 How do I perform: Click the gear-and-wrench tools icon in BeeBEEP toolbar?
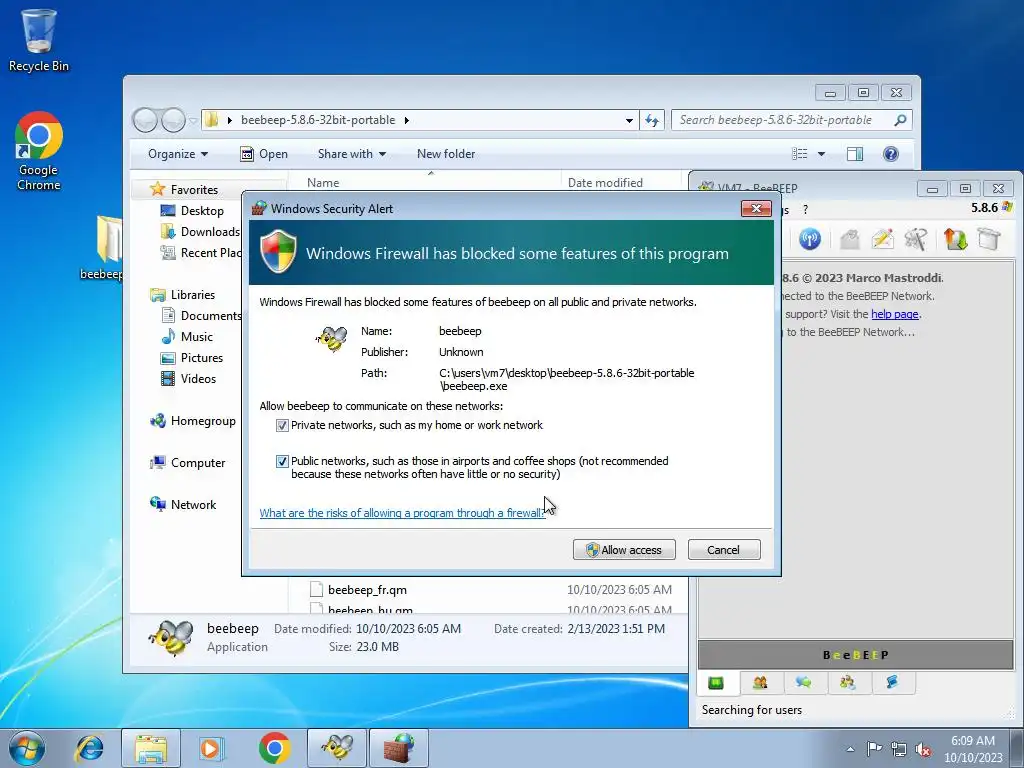(x=916, y=239)
